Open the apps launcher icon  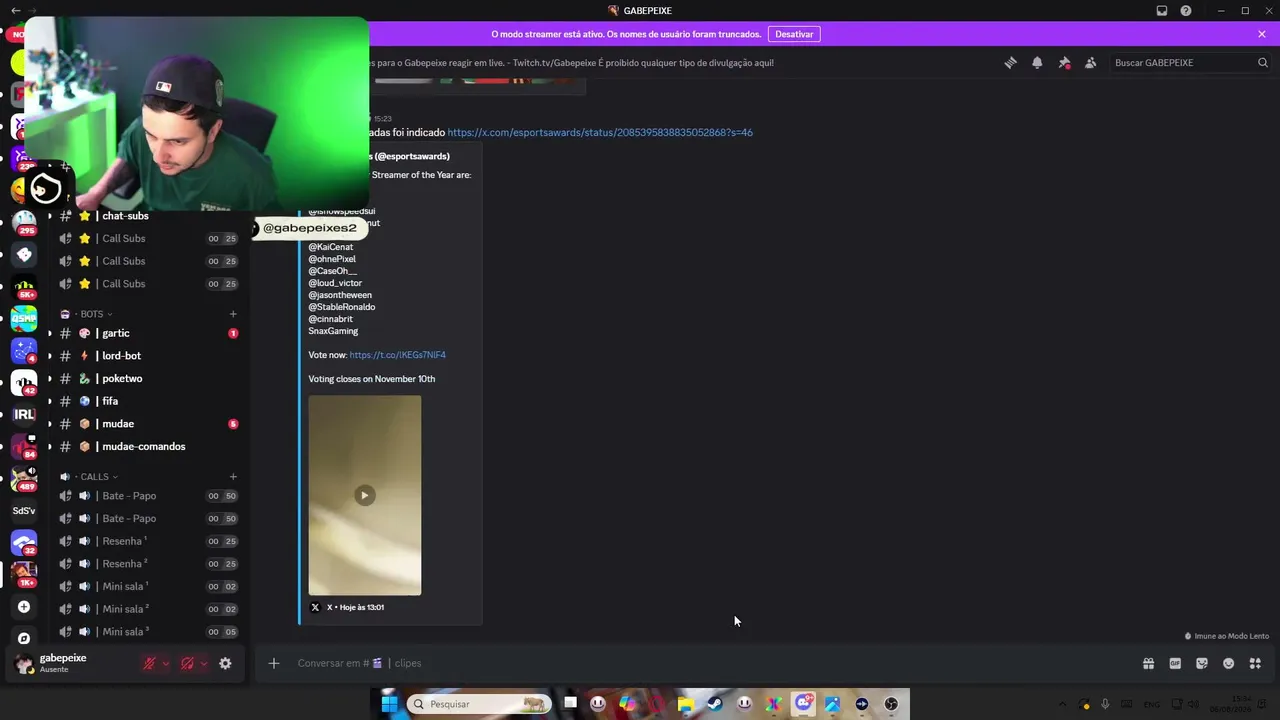point(1255,663)
